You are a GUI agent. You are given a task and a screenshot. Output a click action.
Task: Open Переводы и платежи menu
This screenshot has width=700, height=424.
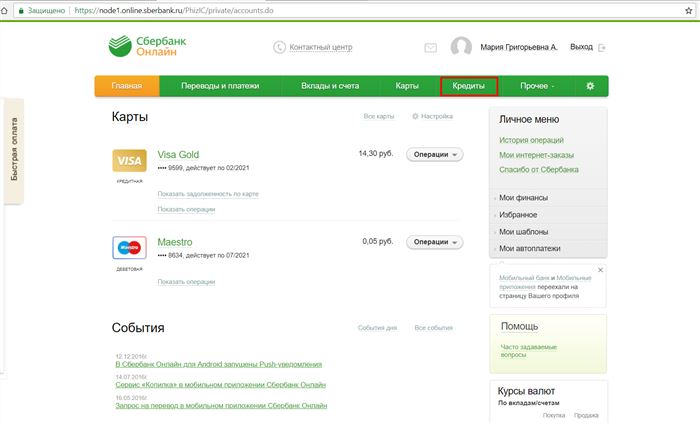(x=220, y=86)
